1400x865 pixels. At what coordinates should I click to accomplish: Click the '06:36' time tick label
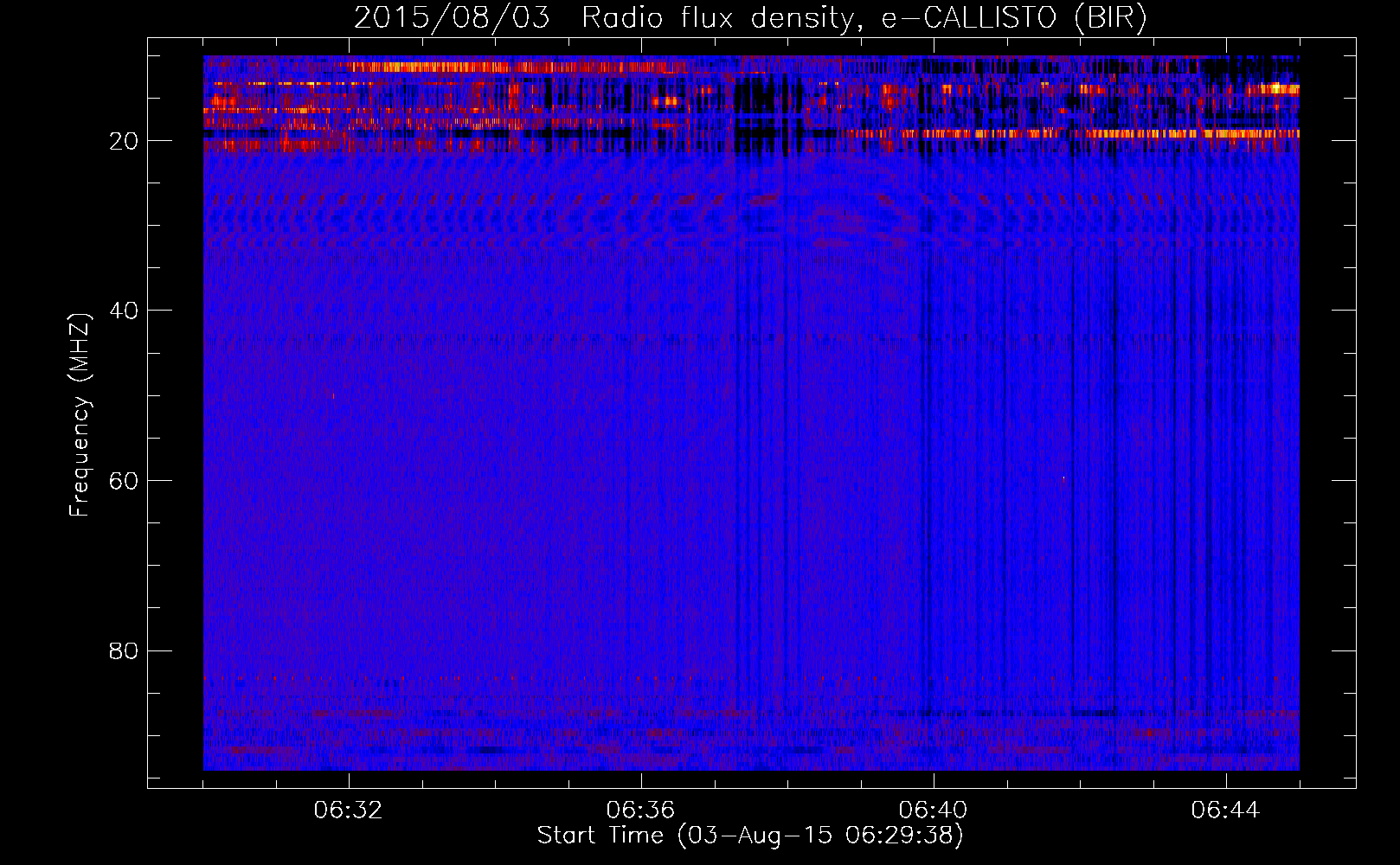tap(641, 811)
